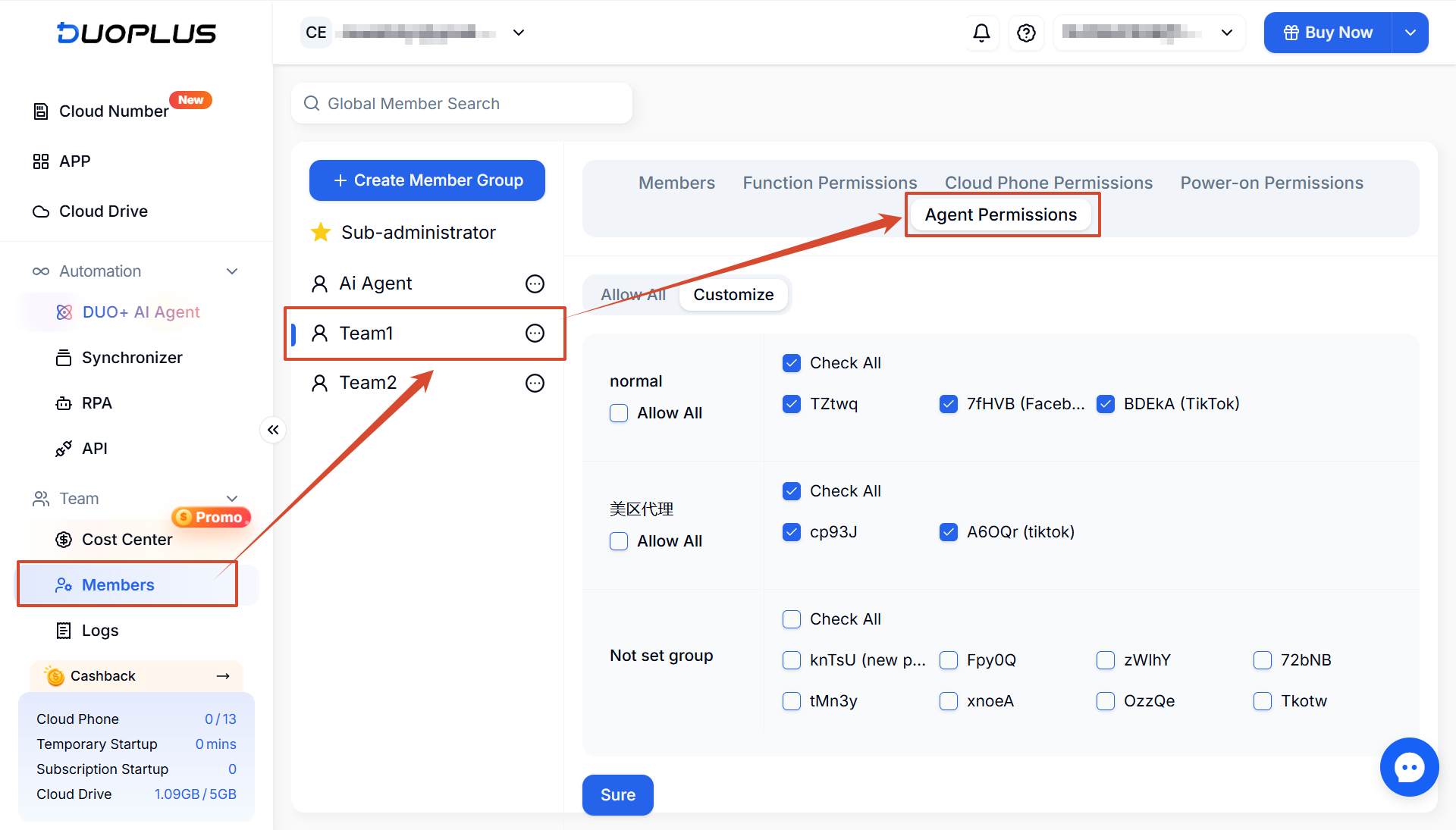This screenshot has height=830, width=1456.
Task: Select the Customize mode tab
Action: click(733, 294)
